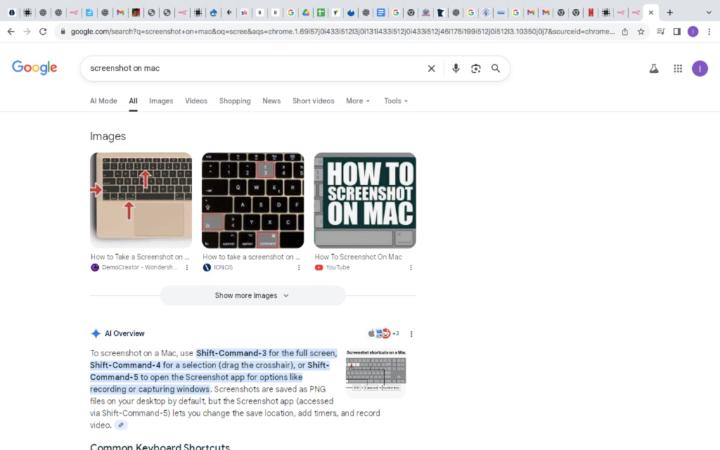Viewport: 720px width, 450px height.
Task: Open the DemoCreator screenshot result link
Action: point(140,257)
